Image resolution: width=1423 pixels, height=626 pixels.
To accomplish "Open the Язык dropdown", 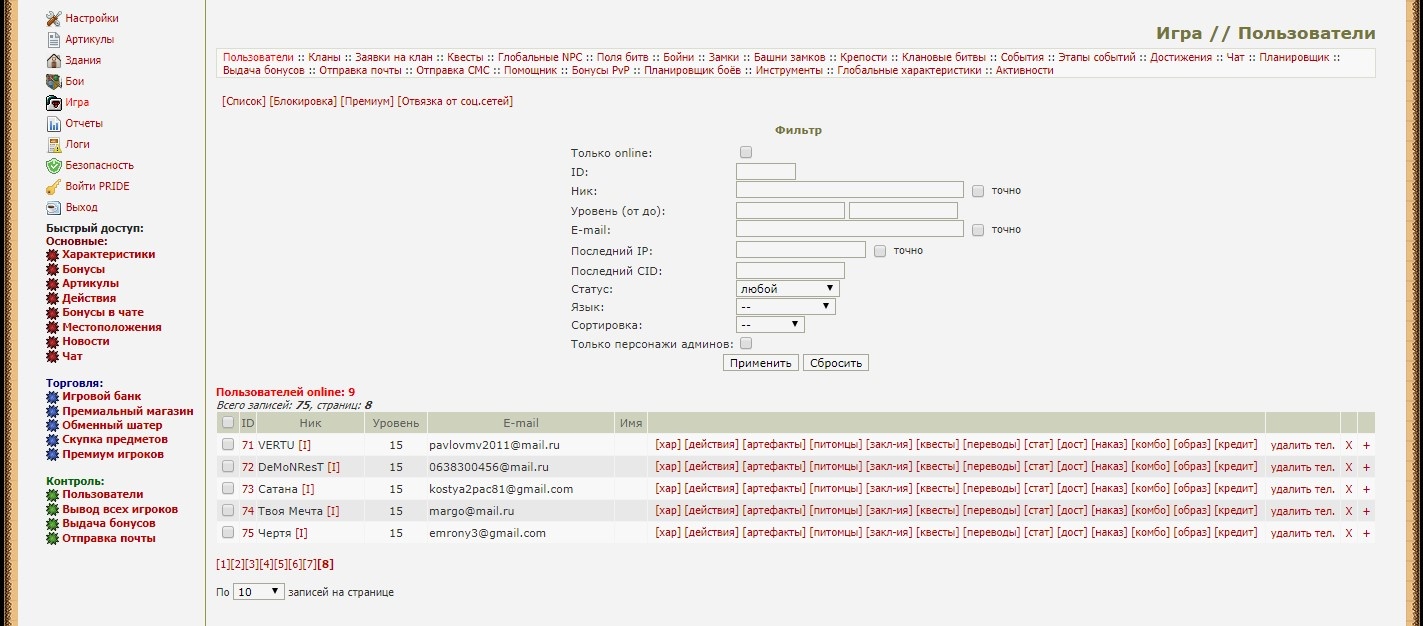I will [x=785, y=306].
